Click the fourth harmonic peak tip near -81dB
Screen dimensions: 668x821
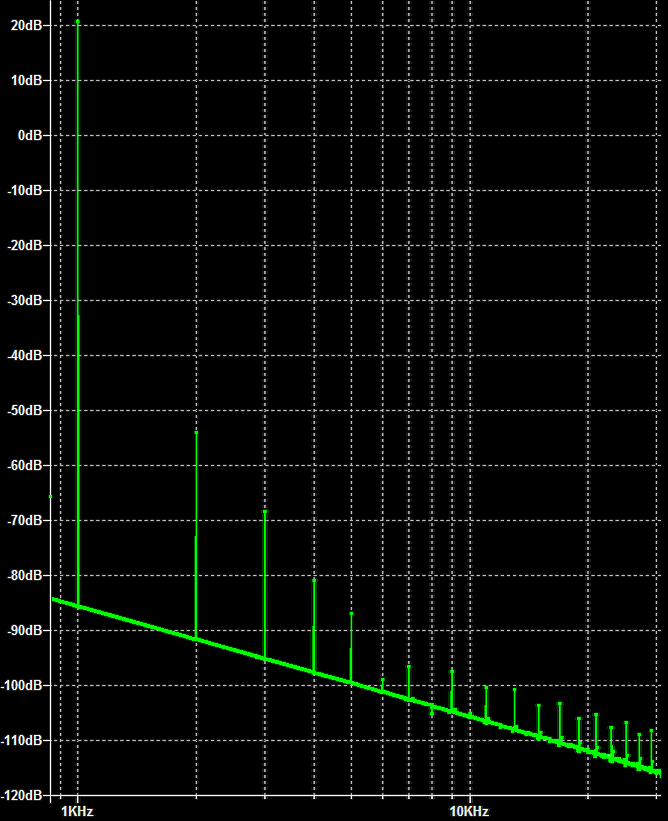[314, 580]
